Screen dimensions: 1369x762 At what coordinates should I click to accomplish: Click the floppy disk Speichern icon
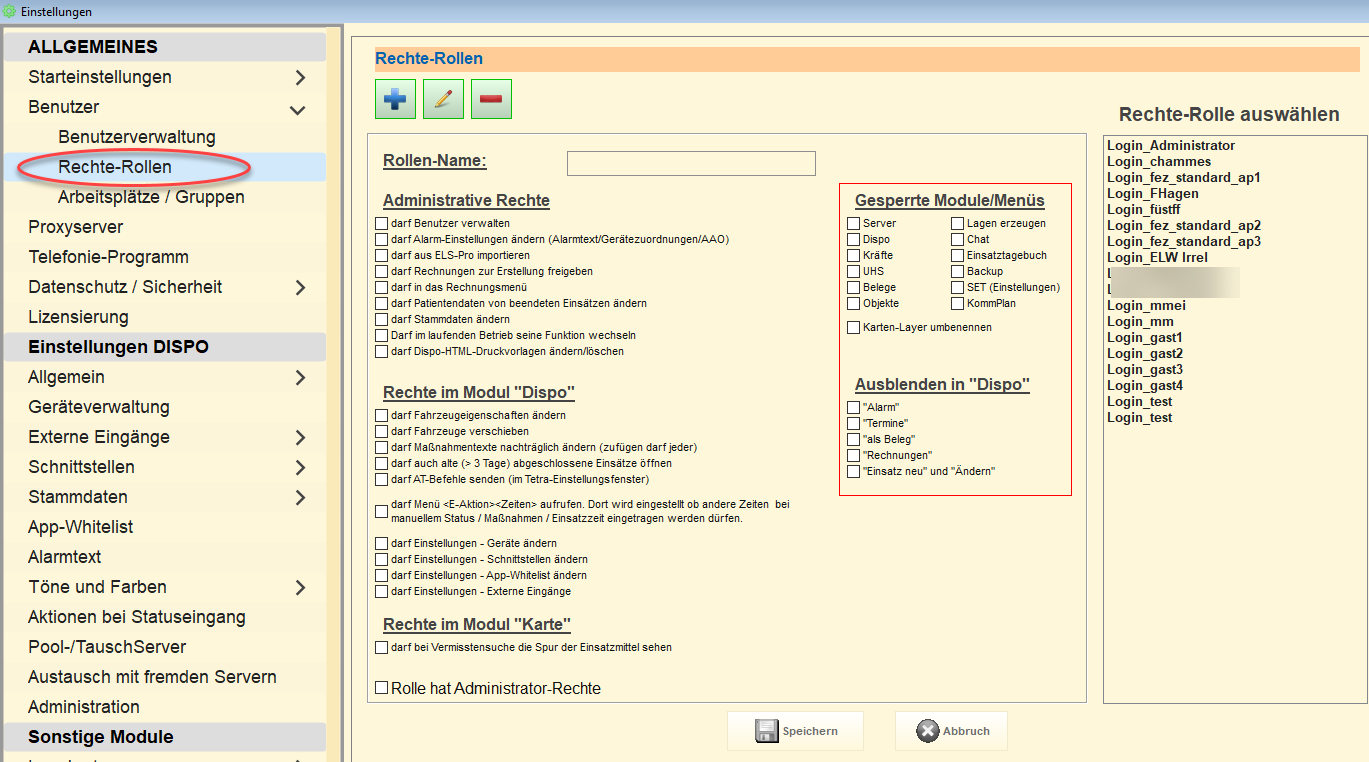(x=767, y=731)
